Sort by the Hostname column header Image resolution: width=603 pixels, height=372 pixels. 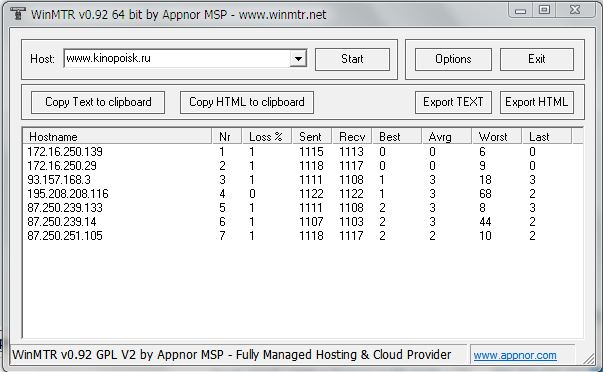click(117, 137)
